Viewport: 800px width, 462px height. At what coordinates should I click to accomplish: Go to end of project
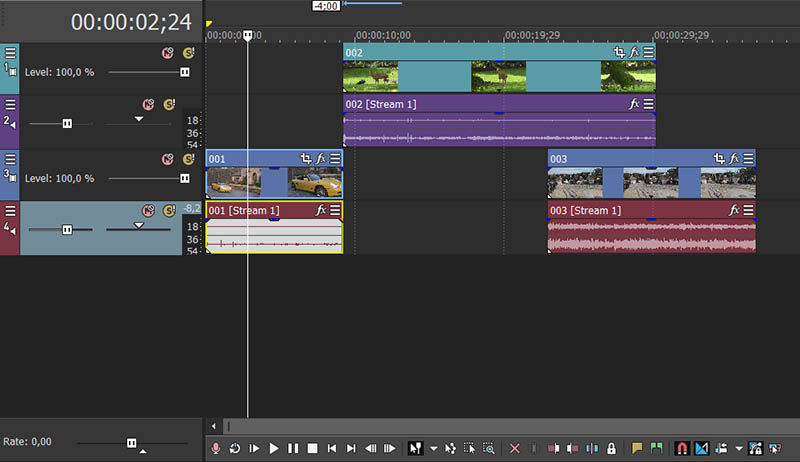tap(351, 448)
